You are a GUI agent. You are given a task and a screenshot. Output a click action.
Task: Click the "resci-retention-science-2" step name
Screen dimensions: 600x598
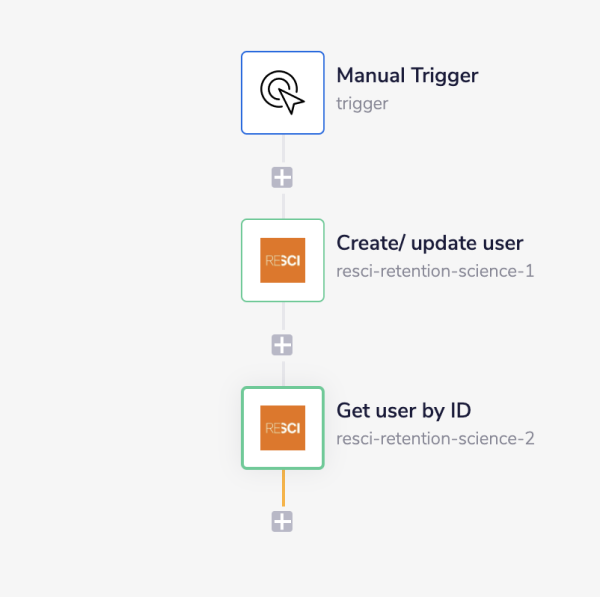[435, 438]
